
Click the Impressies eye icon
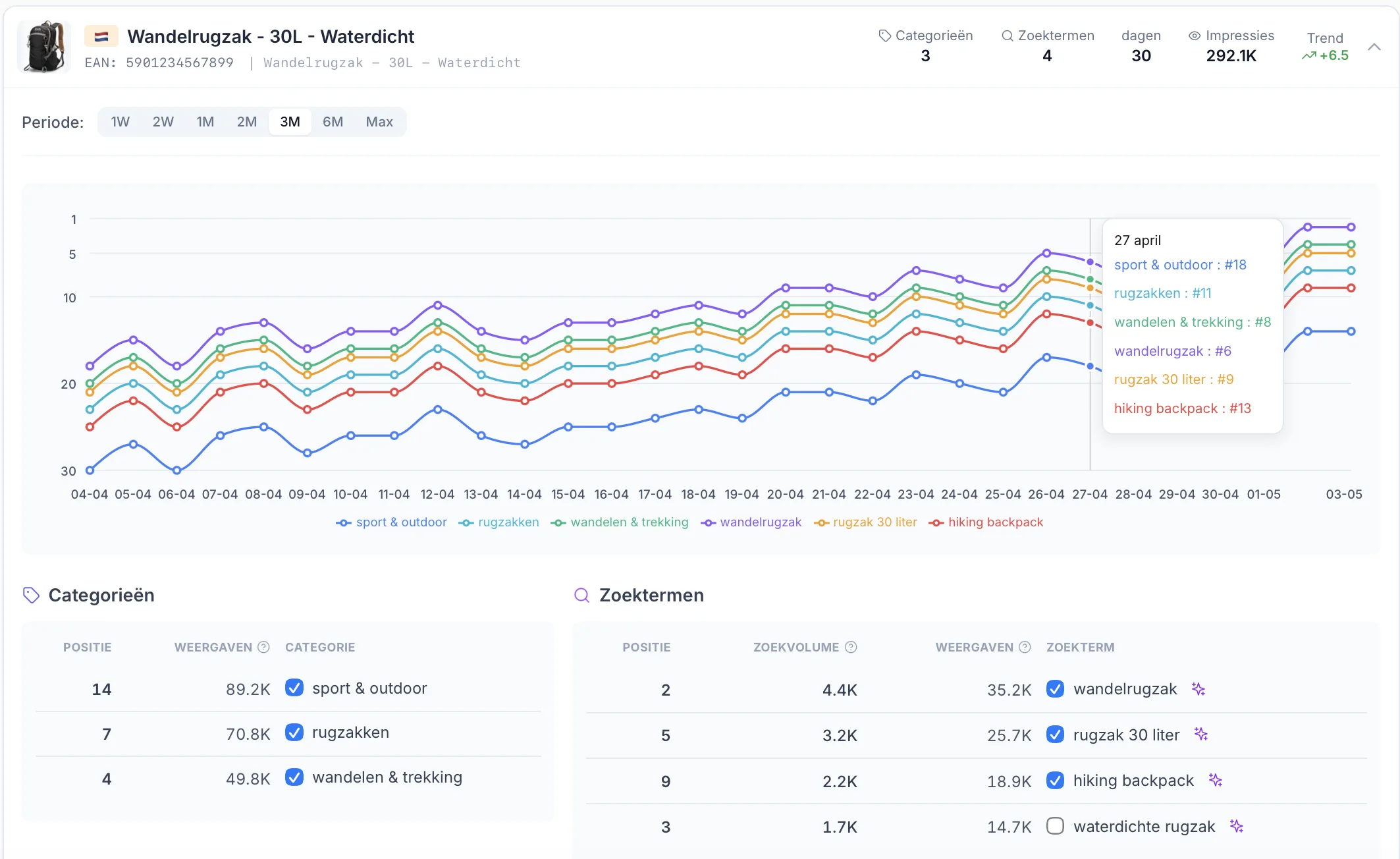1194,36
